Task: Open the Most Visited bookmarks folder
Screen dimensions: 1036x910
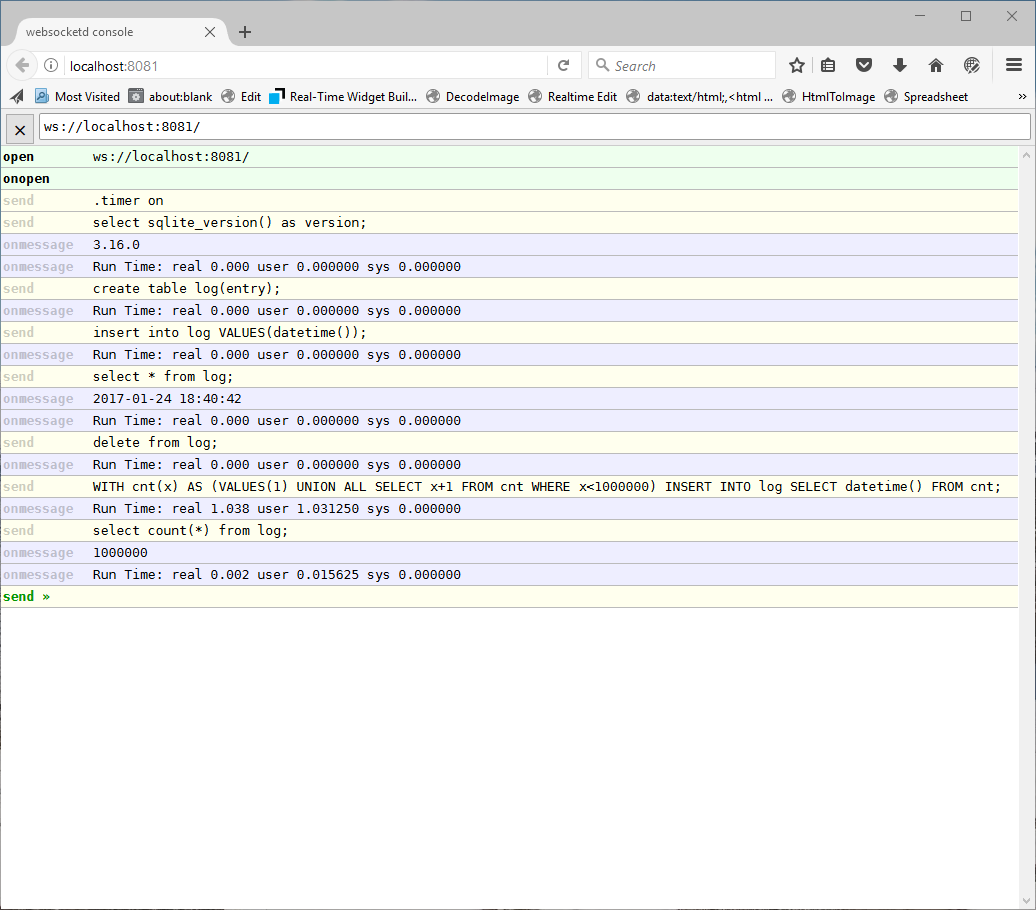Action: click(78, 97)
